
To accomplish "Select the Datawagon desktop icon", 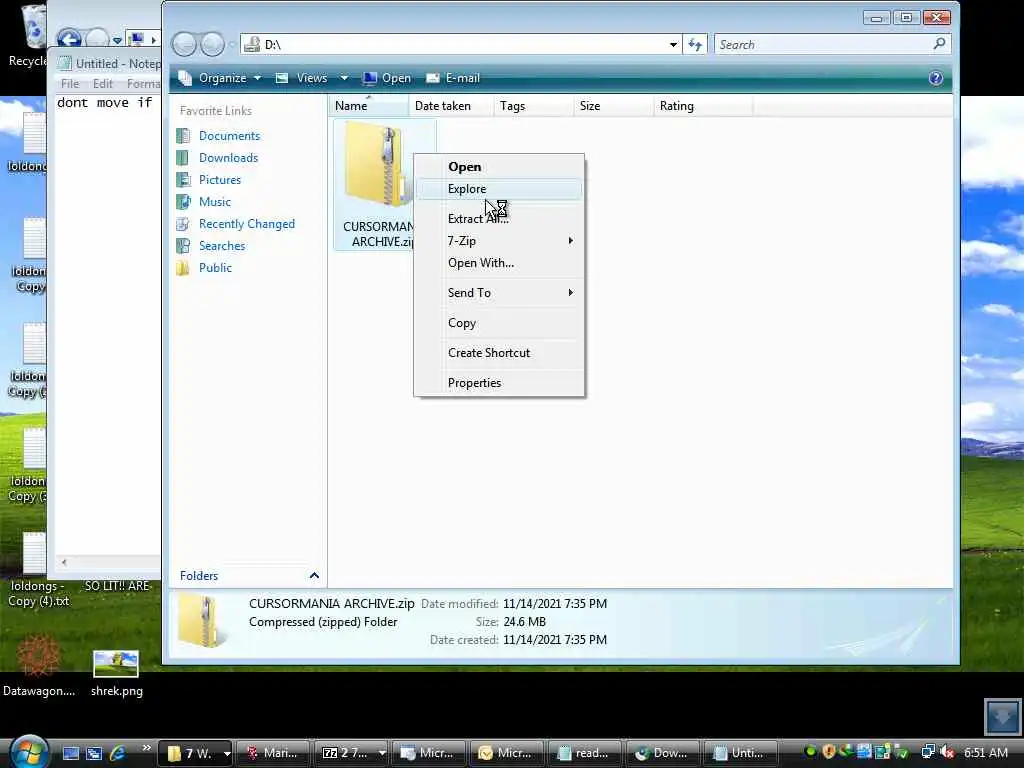I will pos(39,666).
